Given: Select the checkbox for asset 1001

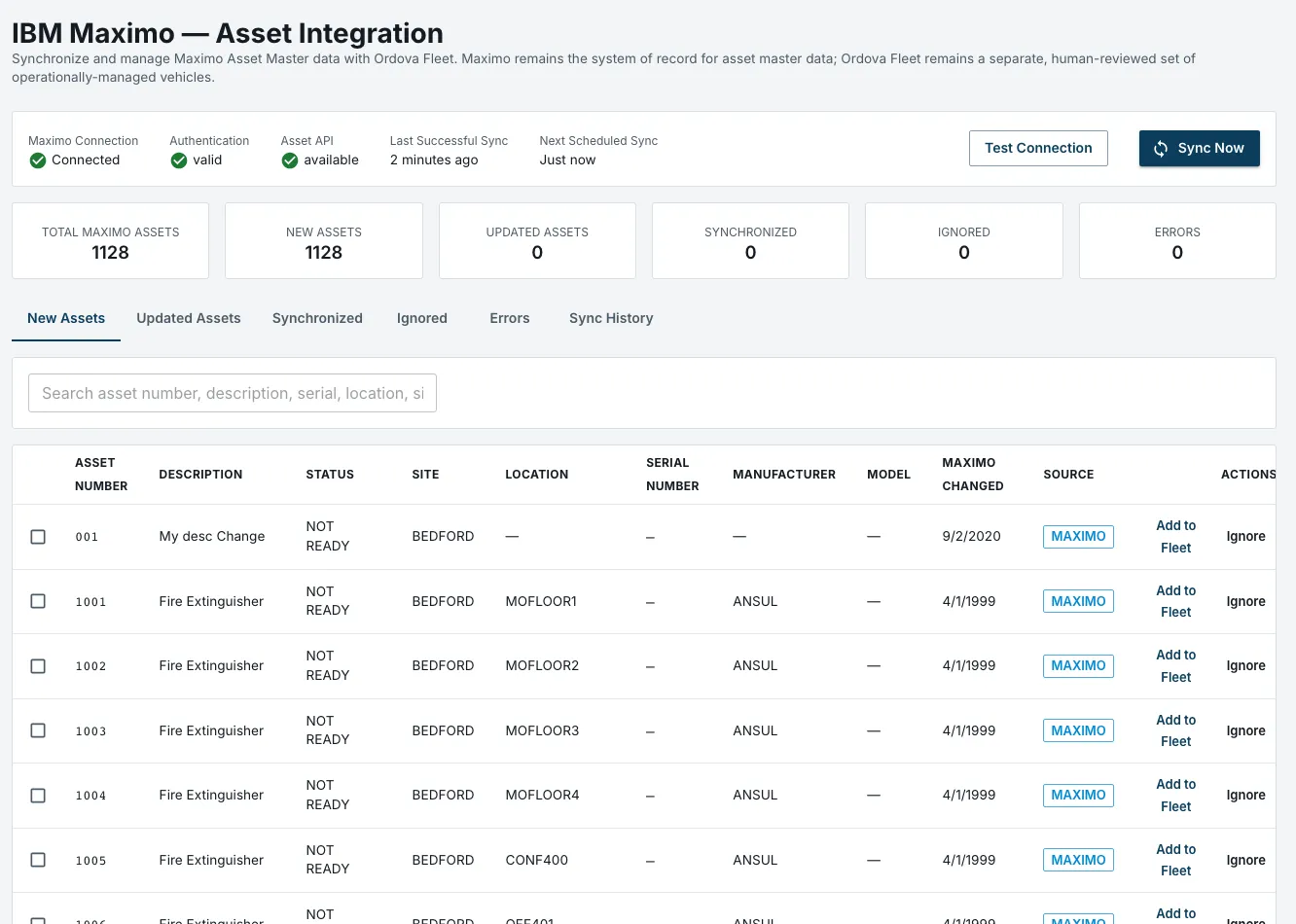Looking at the screenshot, I should coord(38,601).
